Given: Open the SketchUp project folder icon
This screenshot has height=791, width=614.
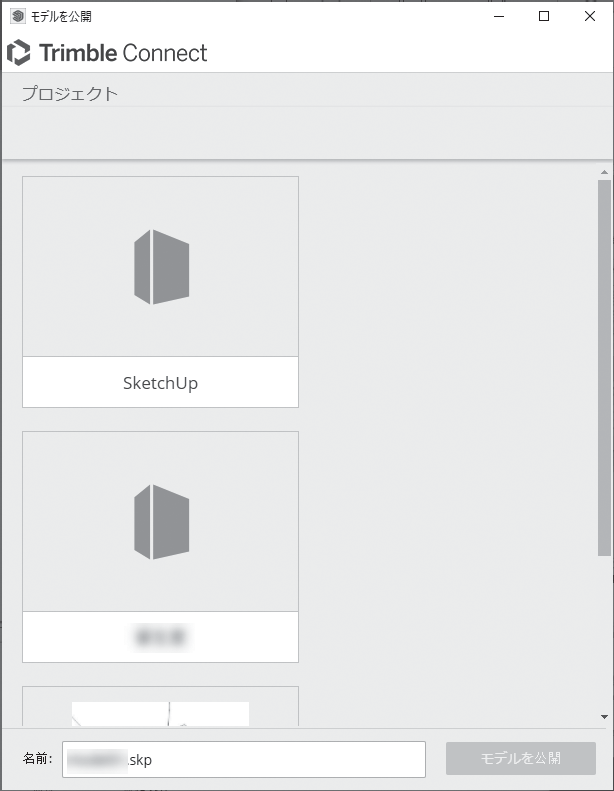Looking at the screenshot, I should click(161, 266).
